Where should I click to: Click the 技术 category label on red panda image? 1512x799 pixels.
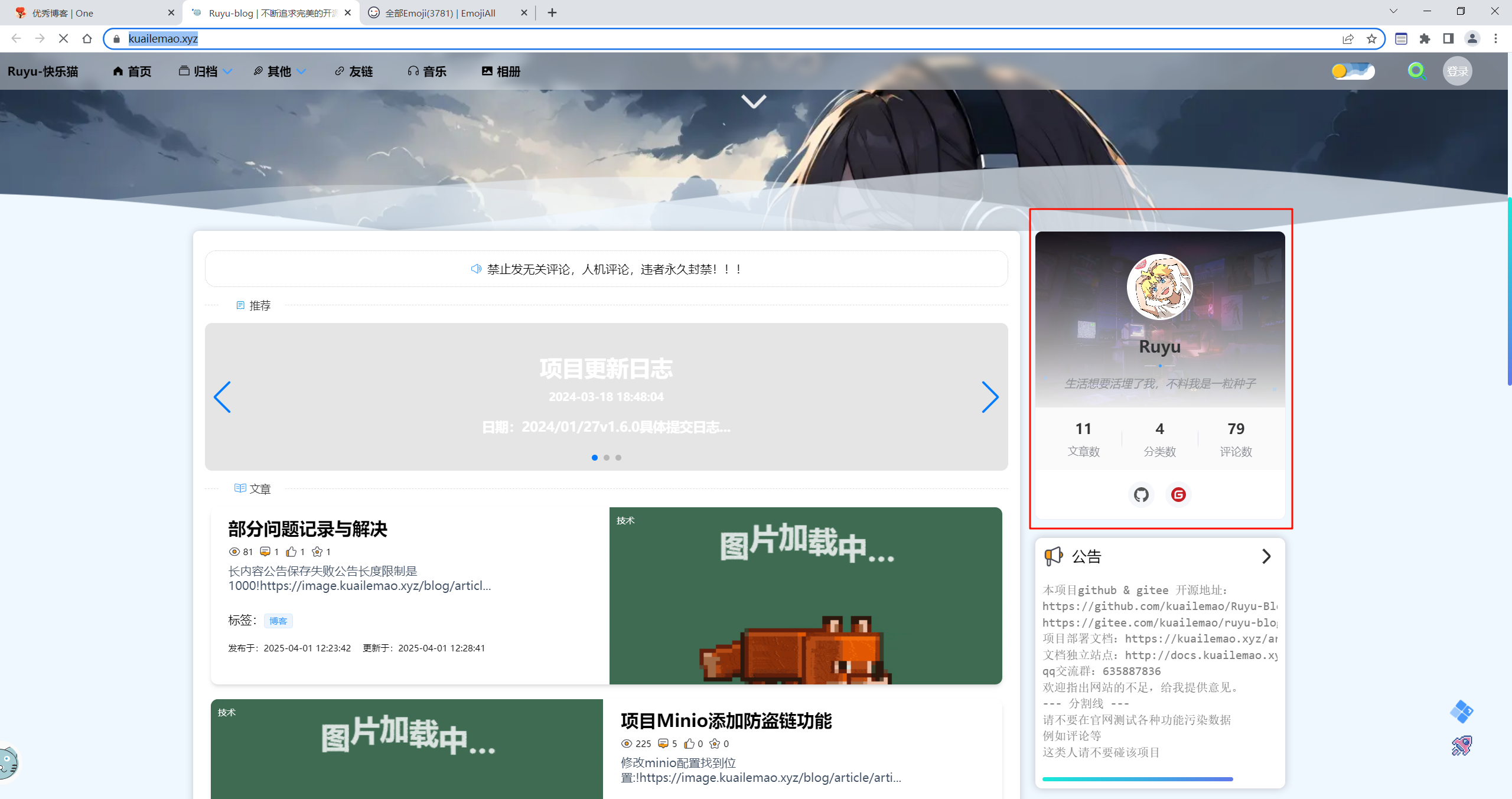tap(625, 520)
